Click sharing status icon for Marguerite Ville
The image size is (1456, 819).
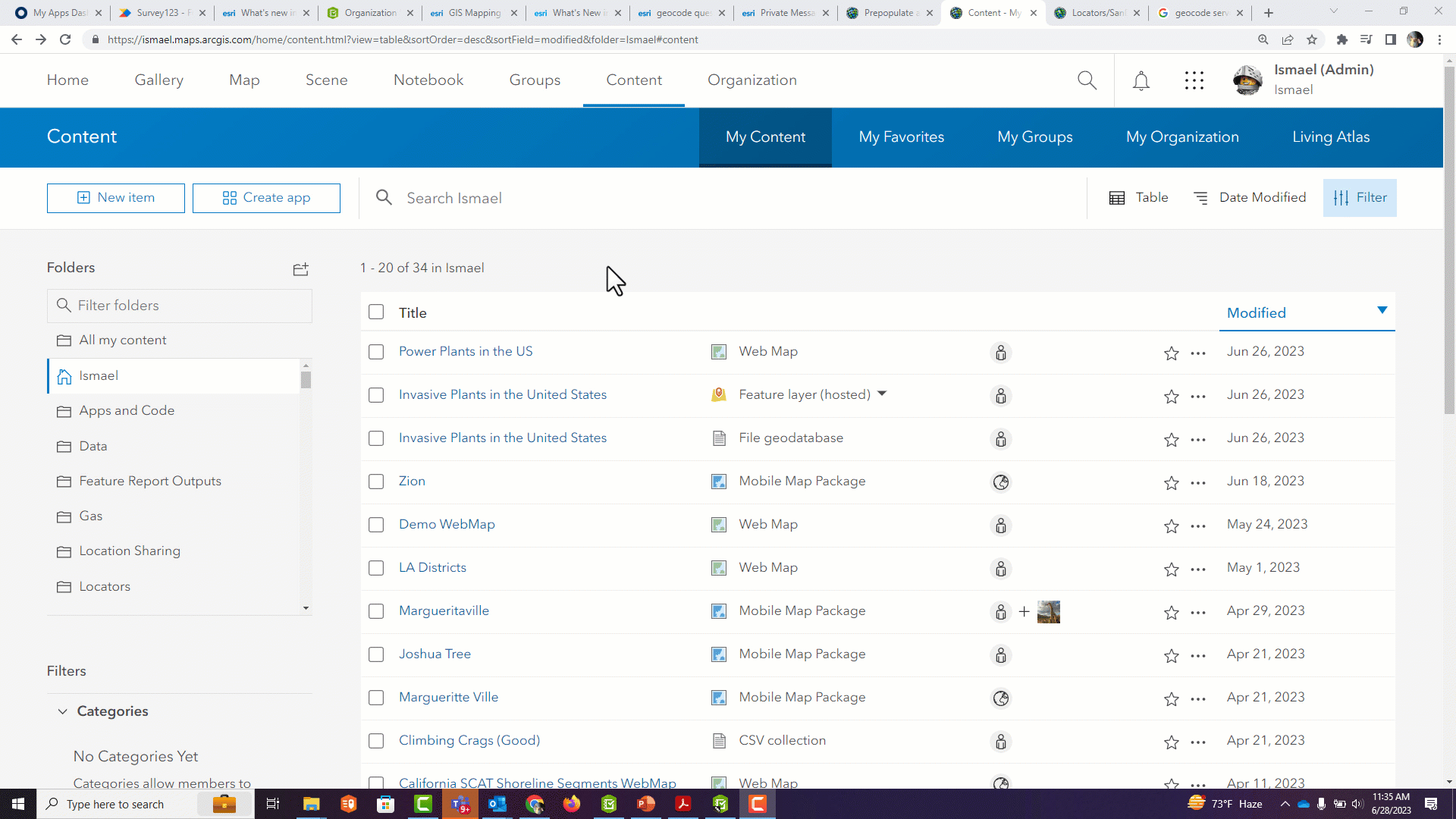pyautogui.click(x=1001, y=698)
